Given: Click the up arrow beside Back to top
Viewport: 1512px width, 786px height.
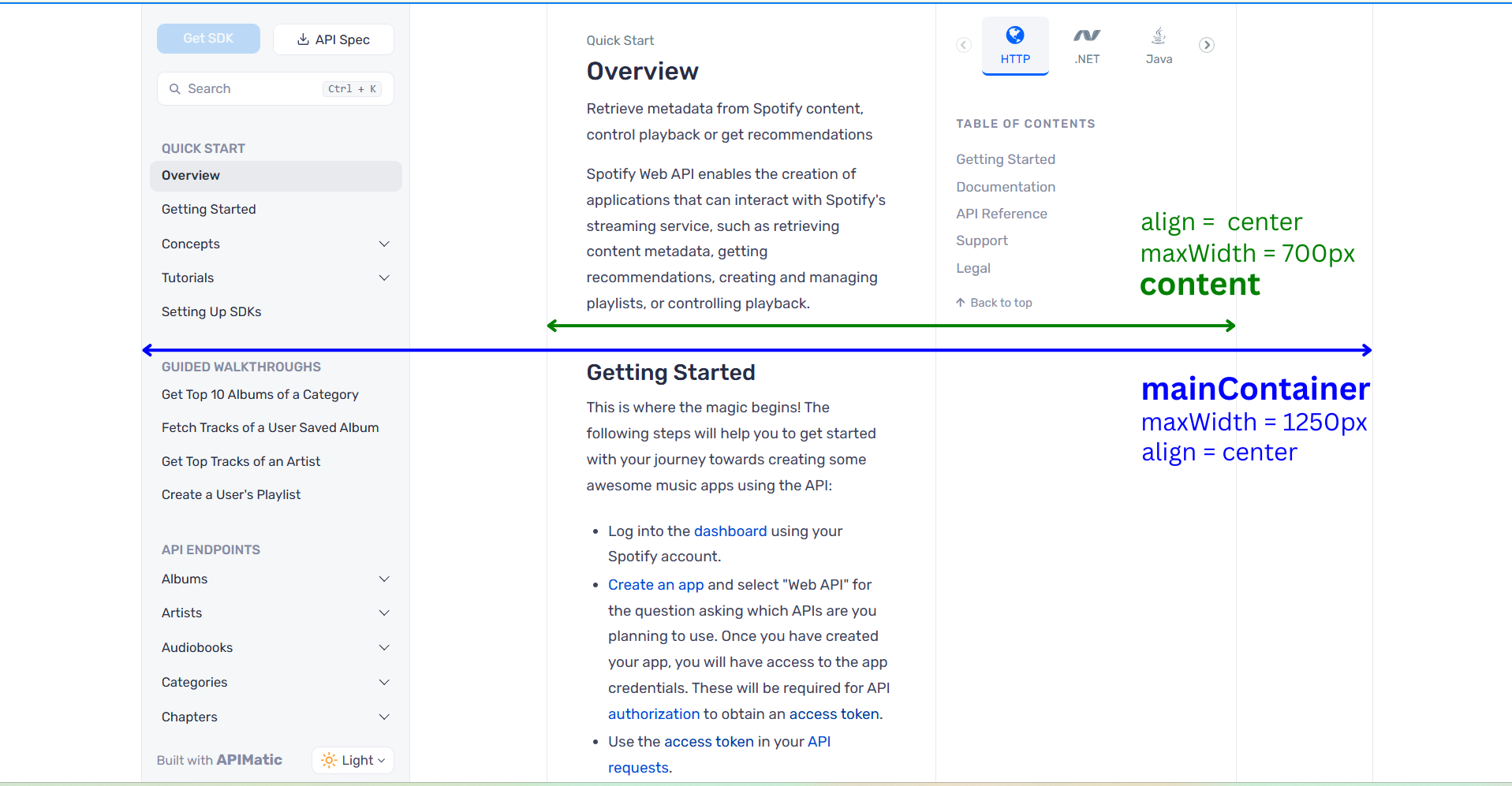Looking at the screenshot, I should [x=961, y=303].
